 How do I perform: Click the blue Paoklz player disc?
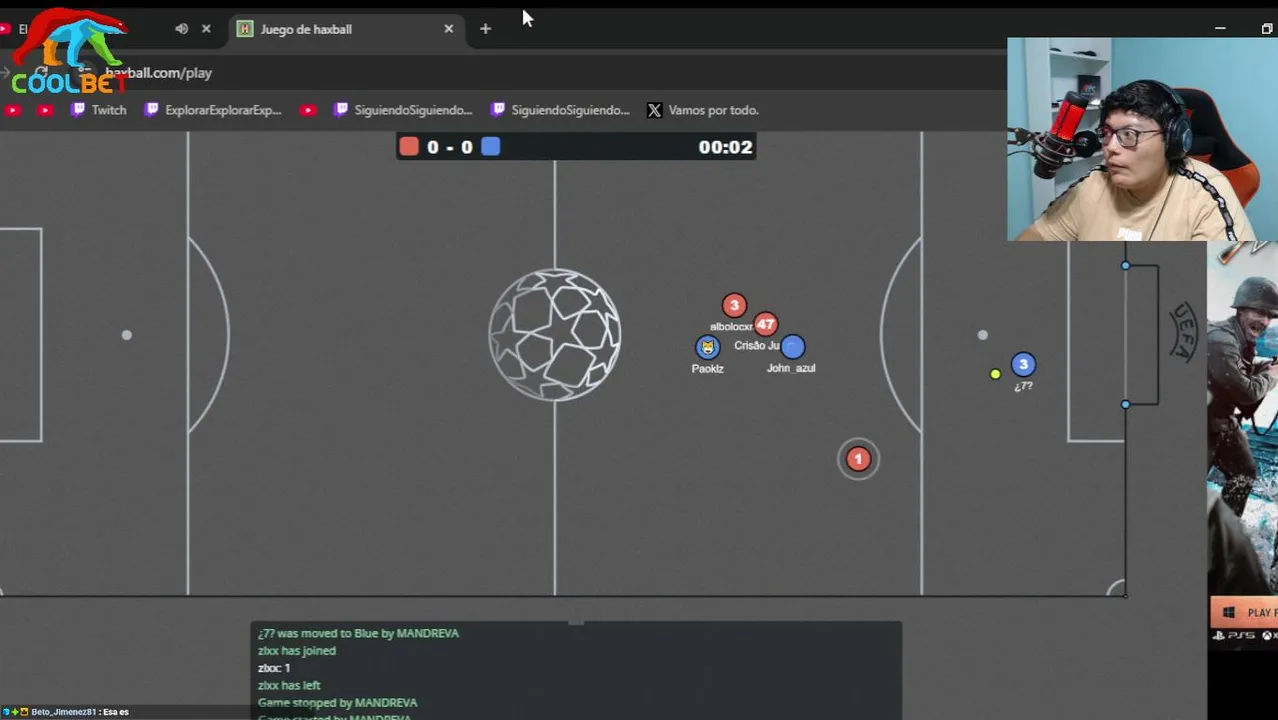(708, 347)
